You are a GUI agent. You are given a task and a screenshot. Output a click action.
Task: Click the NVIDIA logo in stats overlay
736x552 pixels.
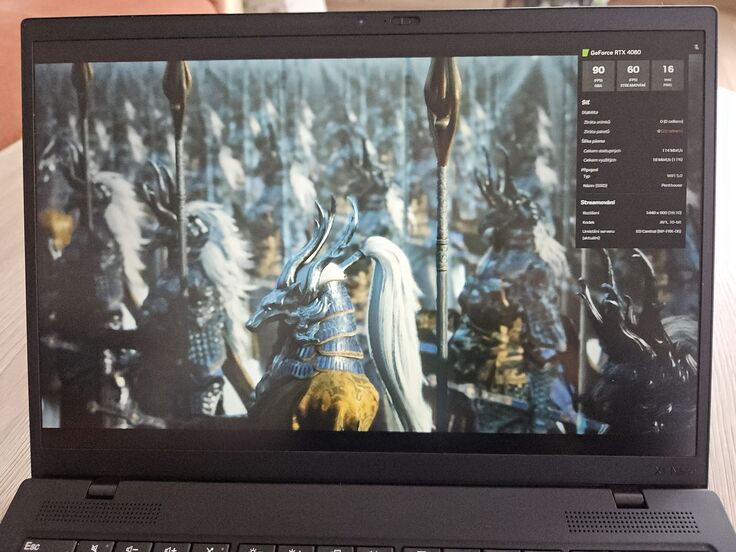coord(585,53)
